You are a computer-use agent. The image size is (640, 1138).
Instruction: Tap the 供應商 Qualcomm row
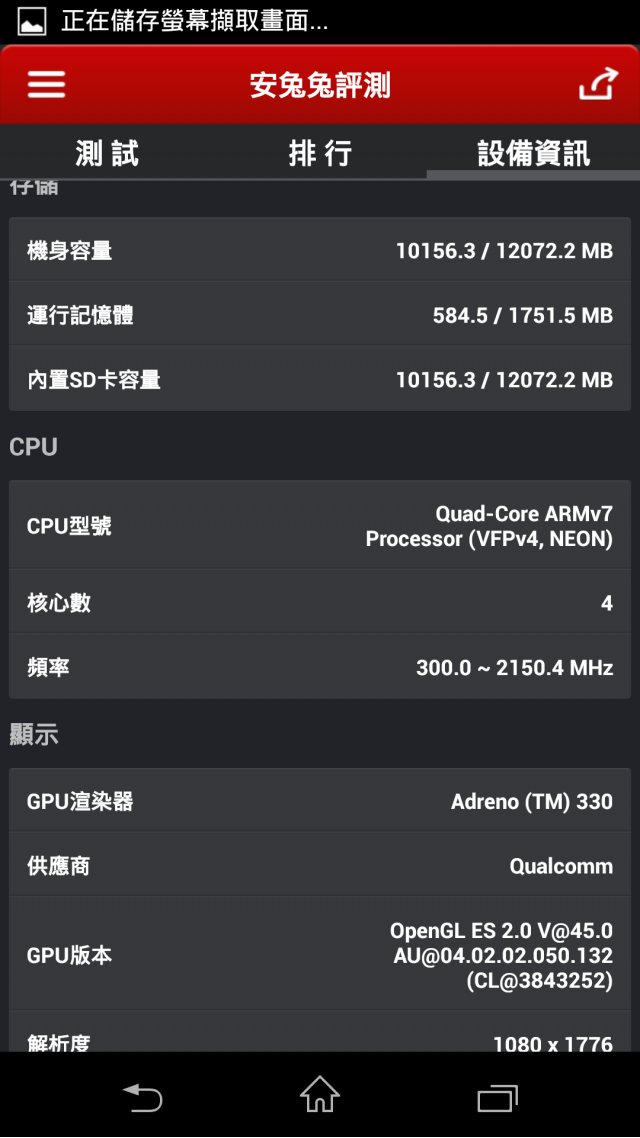tap(320, 865)
